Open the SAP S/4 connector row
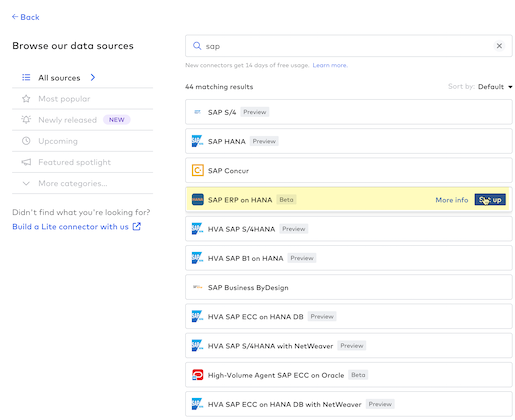This screenshot has width=515, height=420. [x=349, y=112]
